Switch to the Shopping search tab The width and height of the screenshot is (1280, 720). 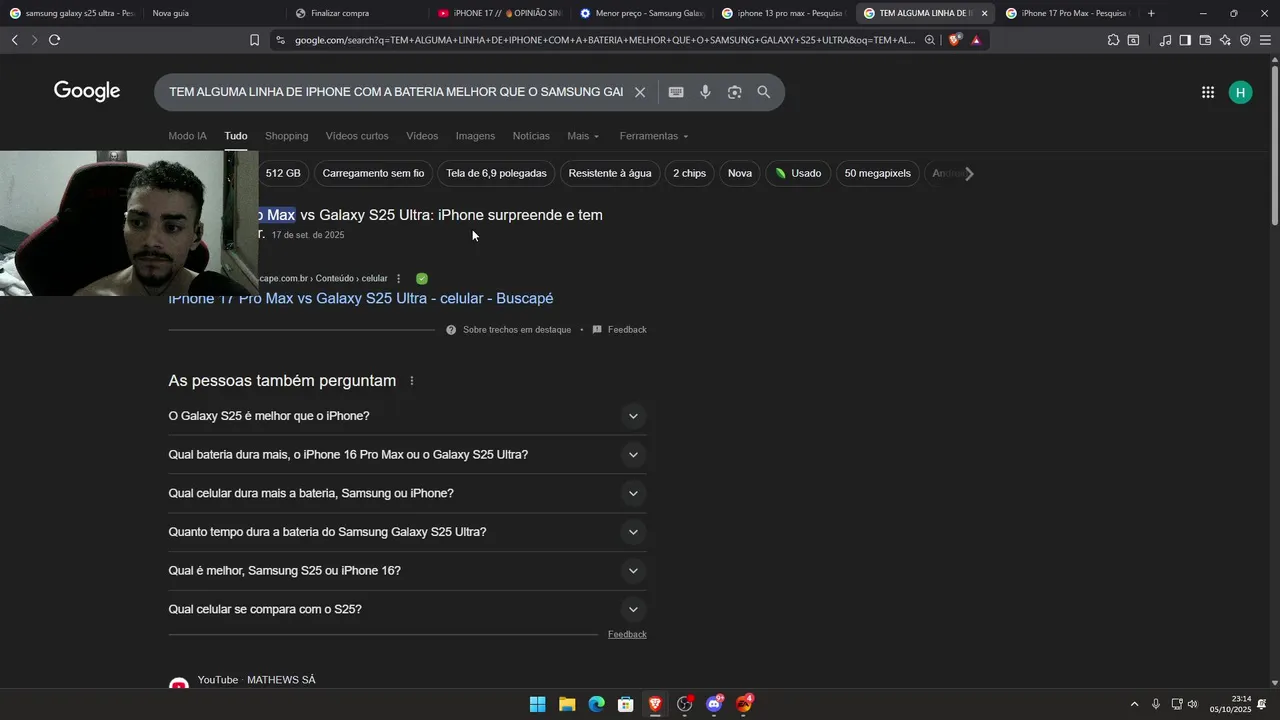point(286,136)
